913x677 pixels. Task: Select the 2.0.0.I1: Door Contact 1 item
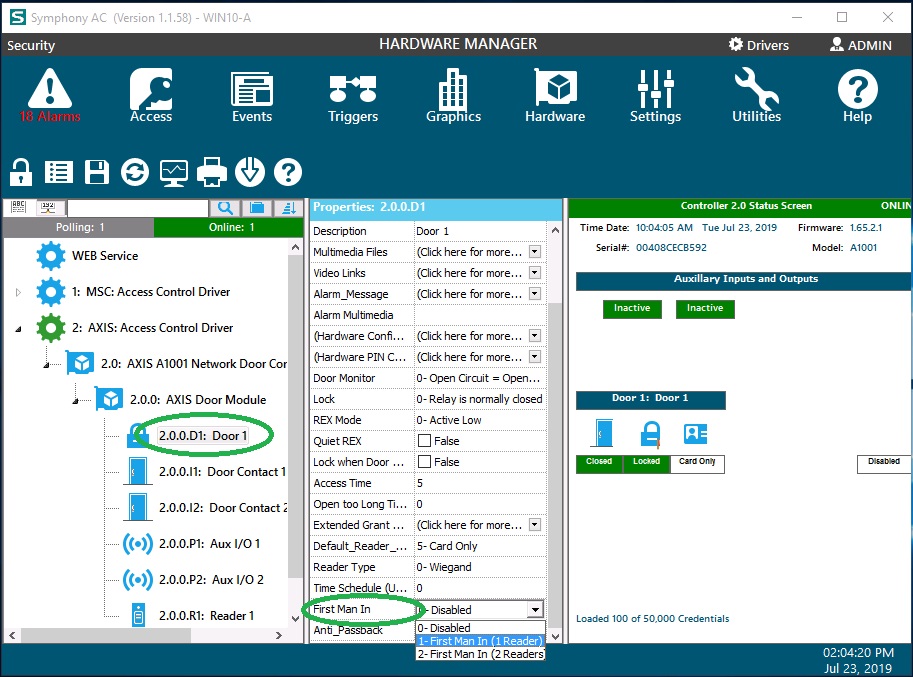pos(222,472)
